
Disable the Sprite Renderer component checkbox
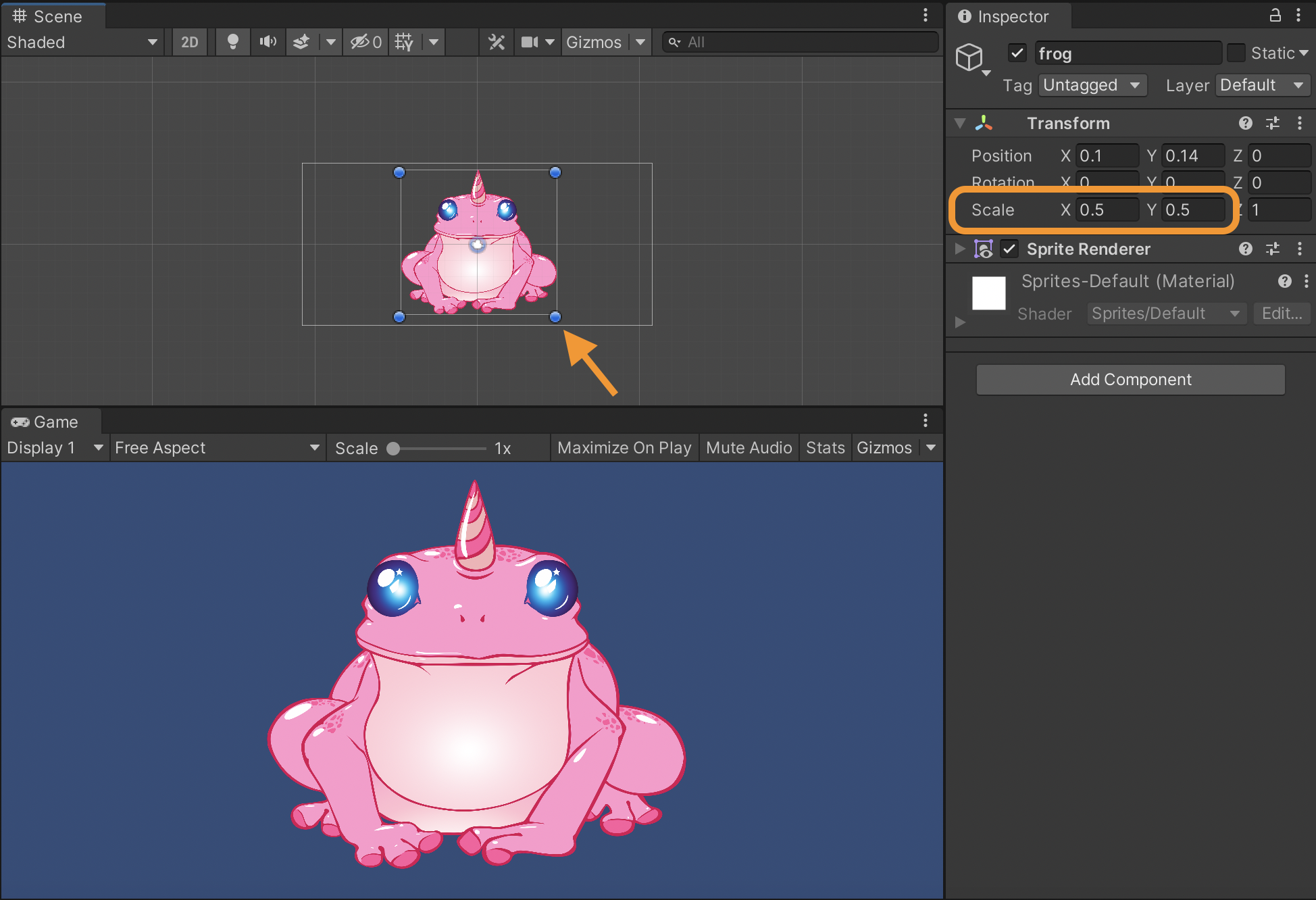click(1009, 249)
